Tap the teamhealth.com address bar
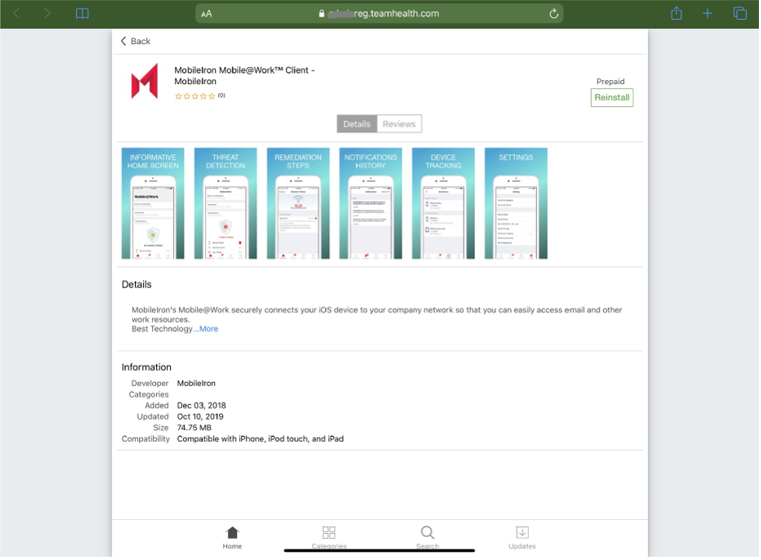Screen dimensions: 761x560 tap(380, 14)
